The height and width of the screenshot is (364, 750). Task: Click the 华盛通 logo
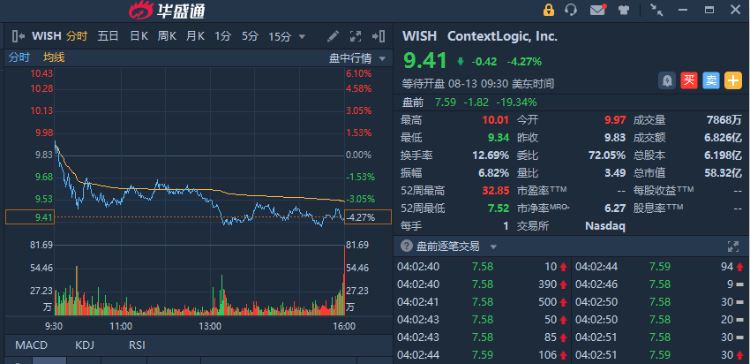coord(167,10)
